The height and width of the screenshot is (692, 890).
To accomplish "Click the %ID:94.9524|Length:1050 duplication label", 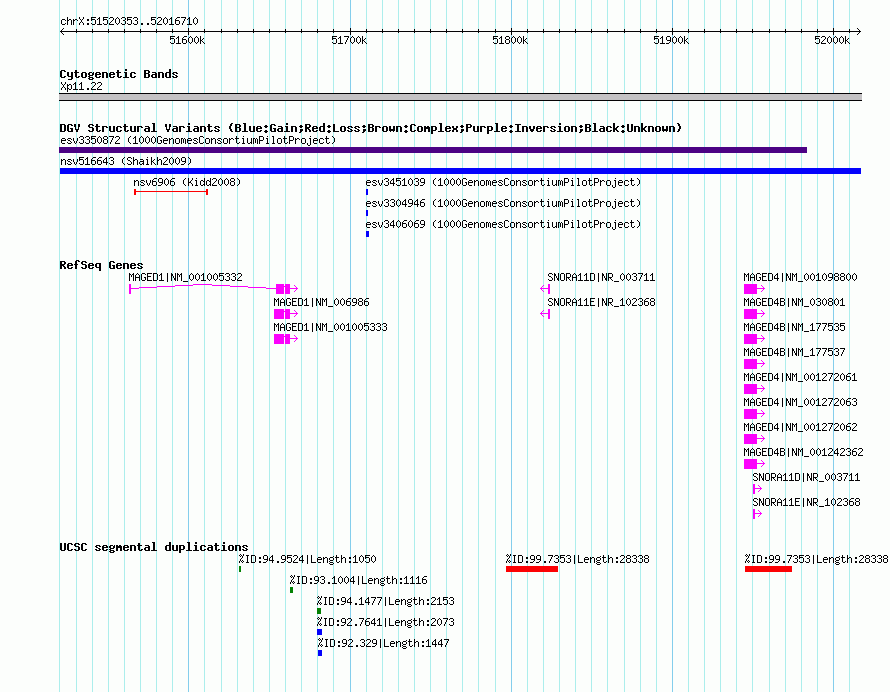I will click(307, 559).
